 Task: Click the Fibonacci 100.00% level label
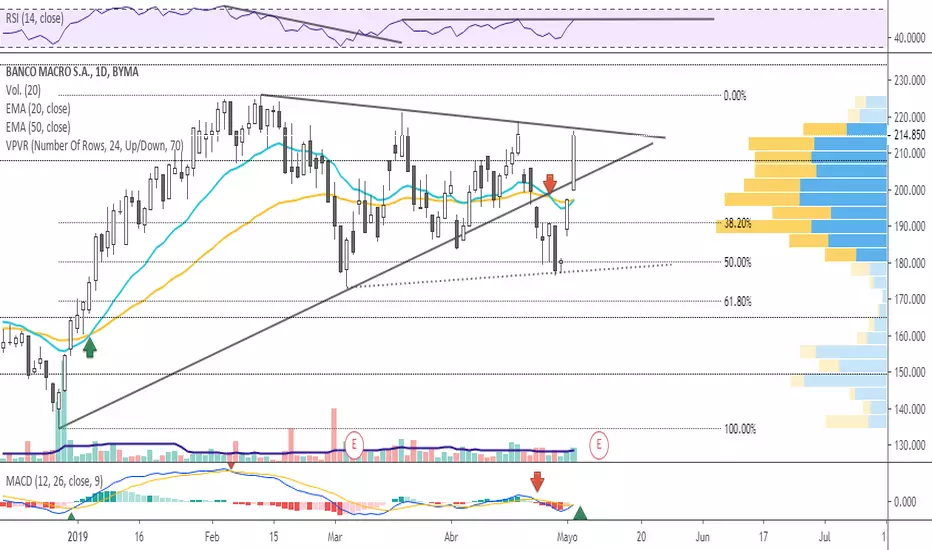(x=740, y=429)
